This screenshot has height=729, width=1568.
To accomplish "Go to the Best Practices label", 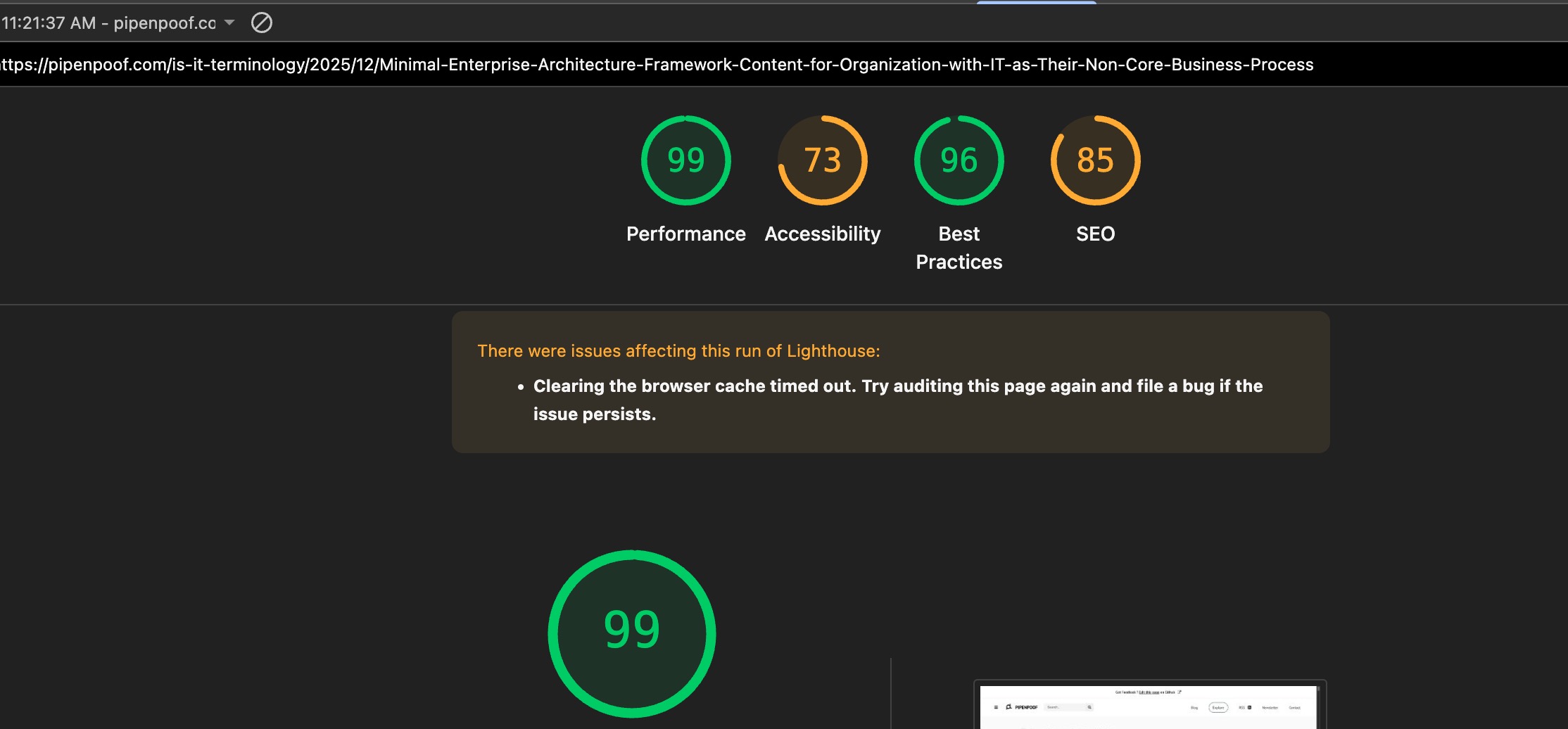I will 959,248.
